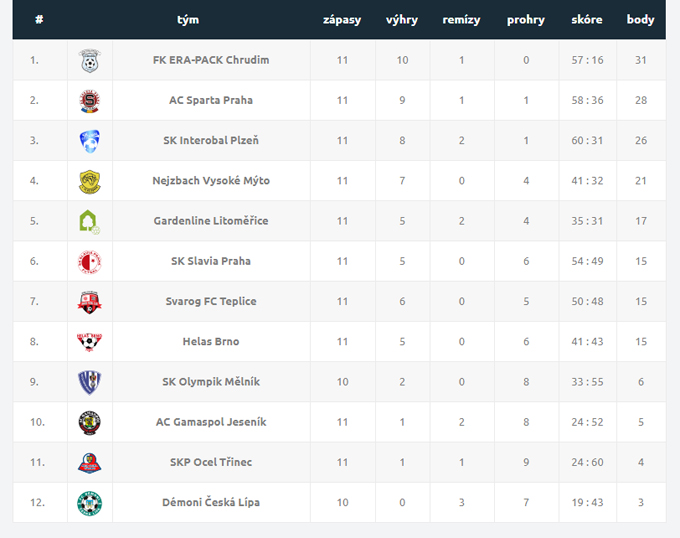Image resolution: width=680 pixels, height=538 pixels.
Task: Click the Nejzbach Vysoké Mýto logo
Action: pyautogui.click(x=90, y=181)
